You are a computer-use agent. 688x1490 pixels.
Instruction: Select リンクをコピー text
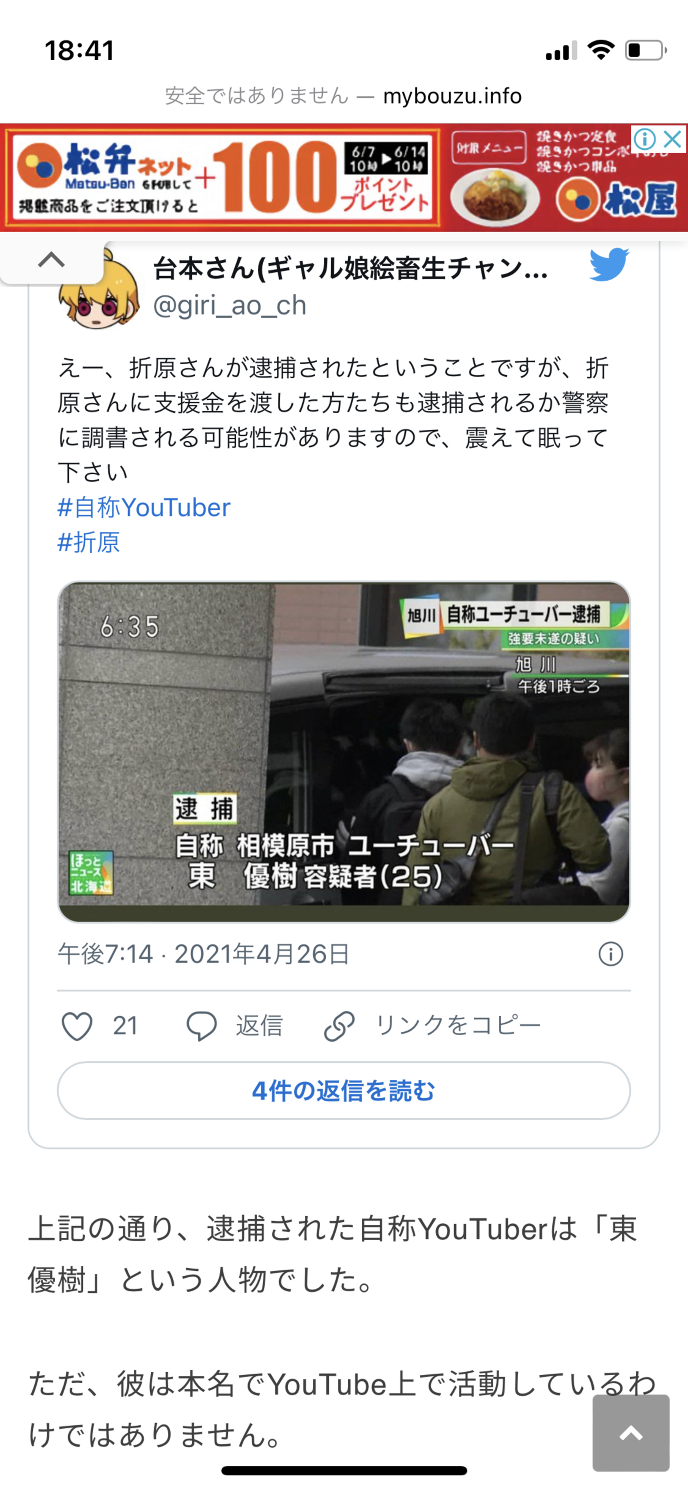coord(458,1026)
